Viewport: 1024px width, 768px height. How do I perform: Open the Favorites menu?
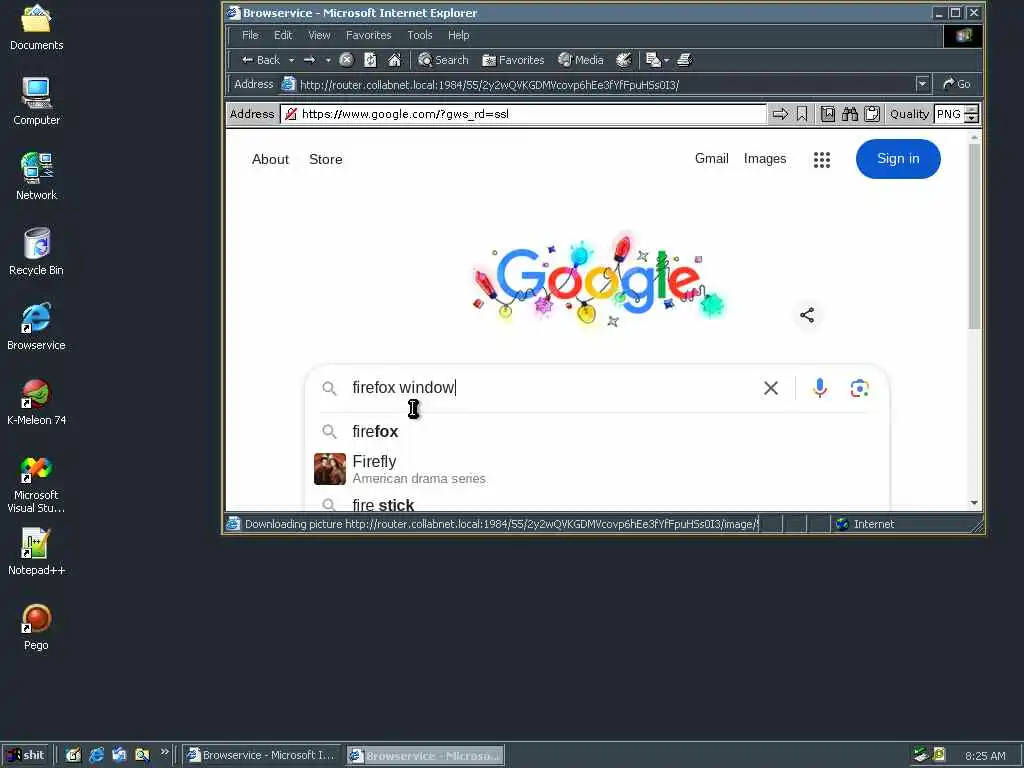pos(368,35)
